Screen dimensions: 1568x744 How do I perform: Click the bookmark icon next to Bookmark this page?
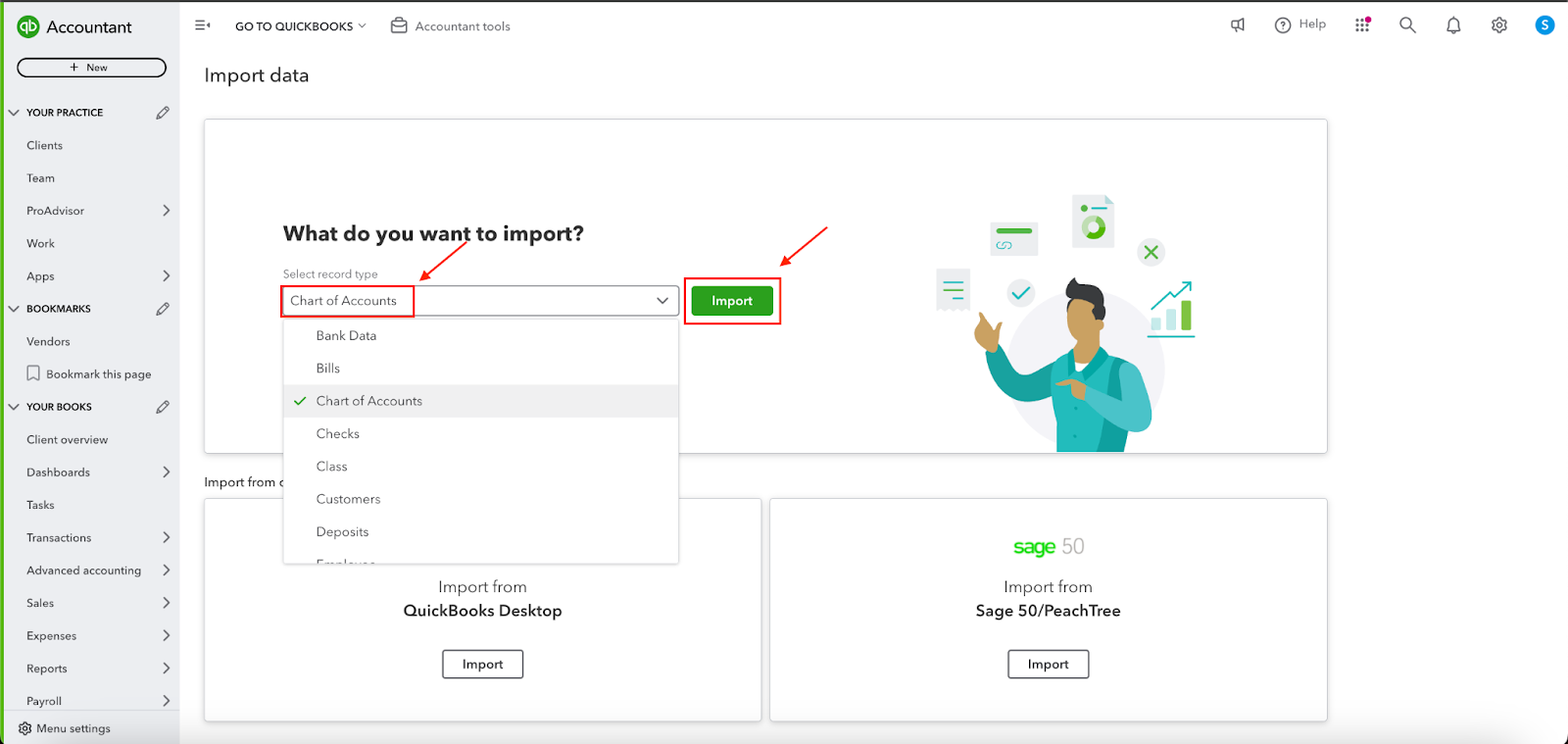(x=33, y=373)
